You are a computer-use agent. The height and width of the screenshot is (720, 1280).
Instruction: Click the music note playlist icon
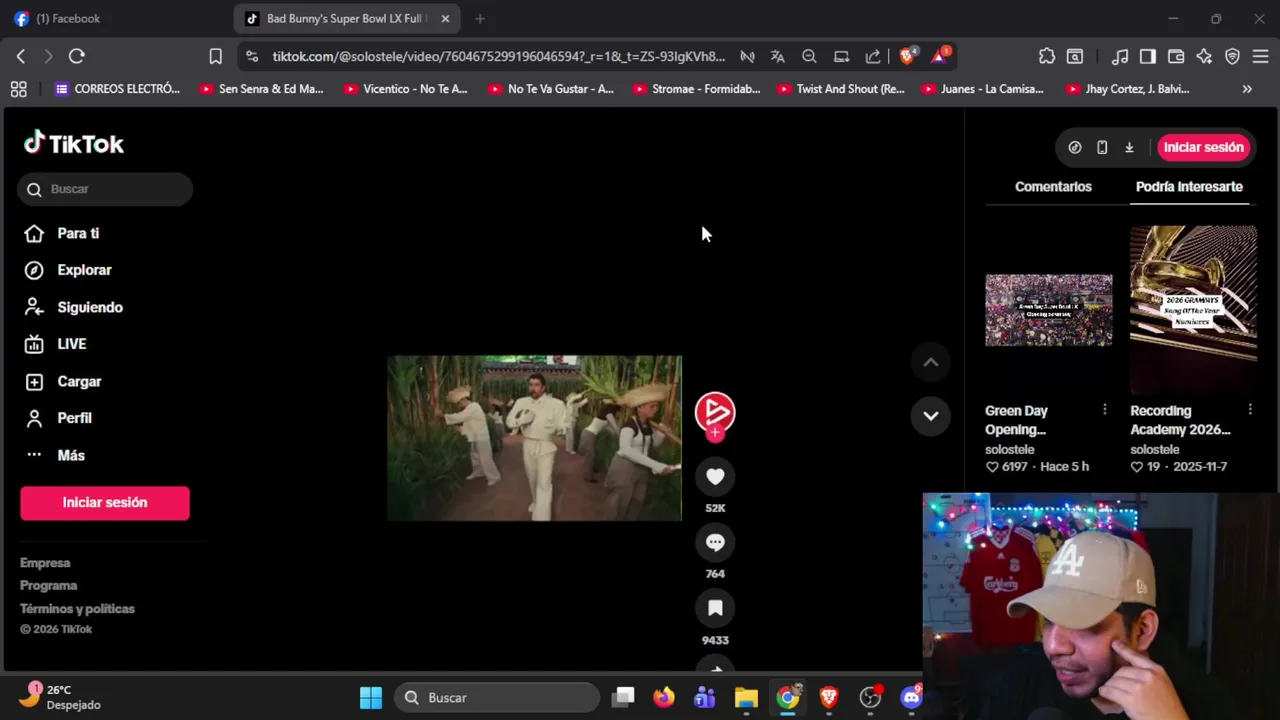pos(1120,57)
